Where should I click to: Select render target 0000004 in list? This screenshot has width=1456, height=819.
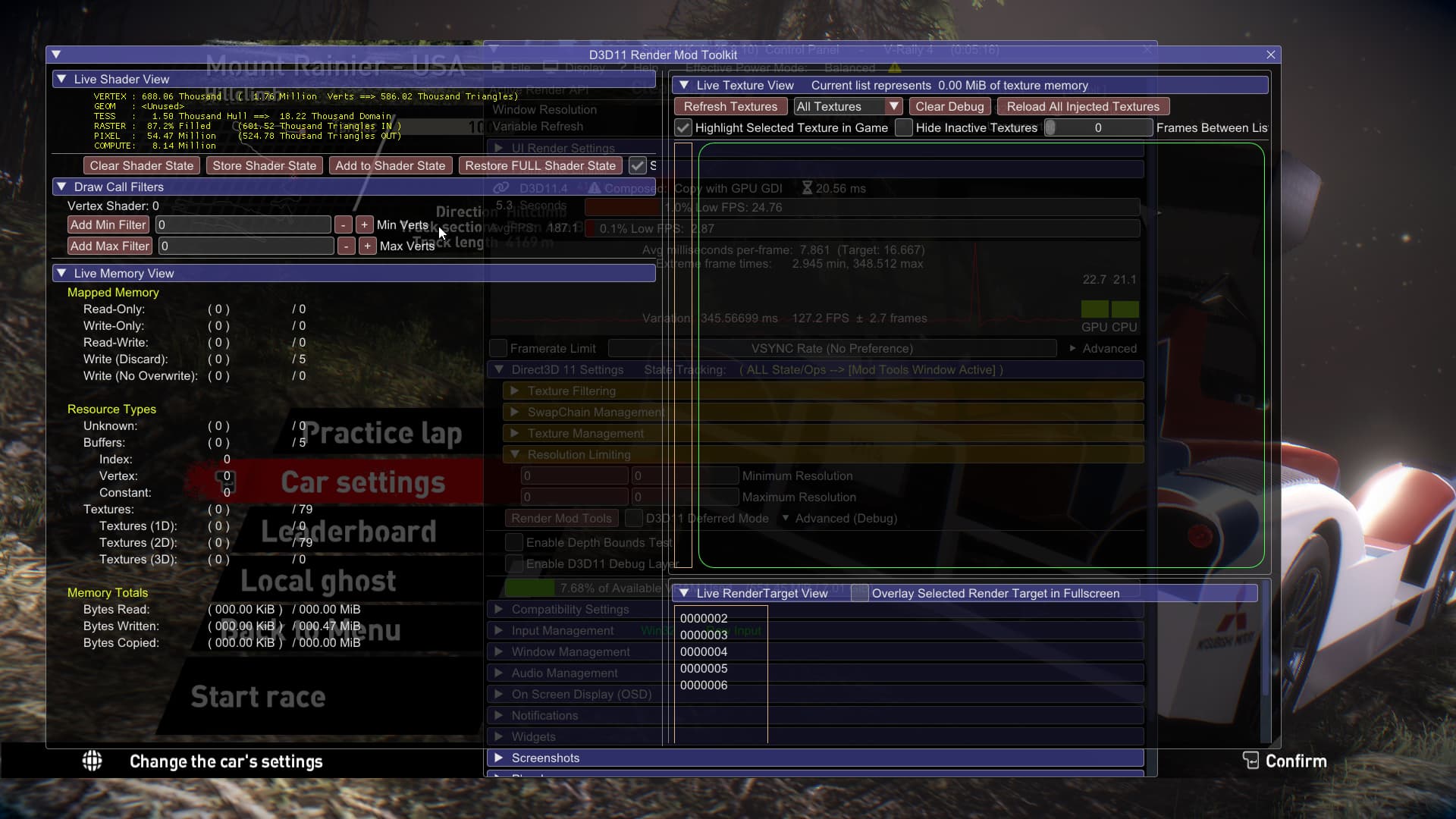point(704,652)
